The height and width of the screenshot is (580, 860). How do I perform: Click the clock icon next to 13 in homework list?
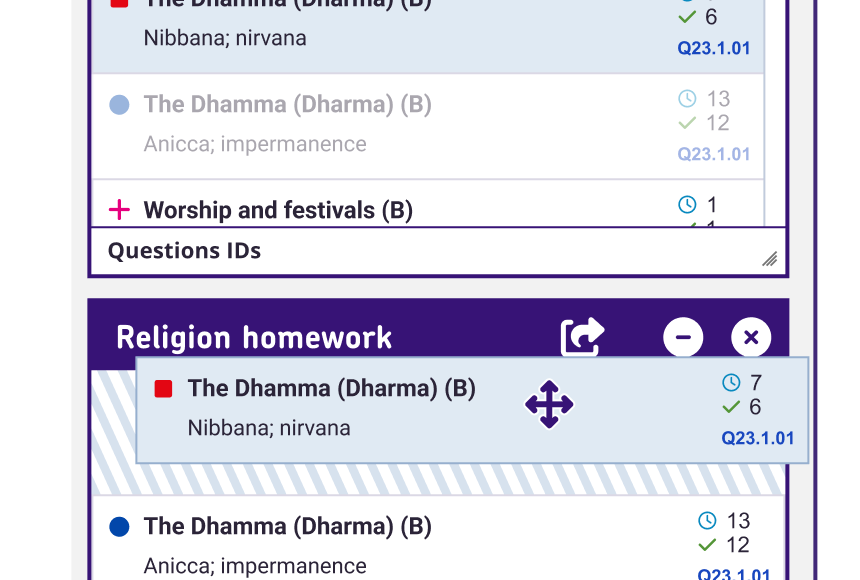point(707,521)
